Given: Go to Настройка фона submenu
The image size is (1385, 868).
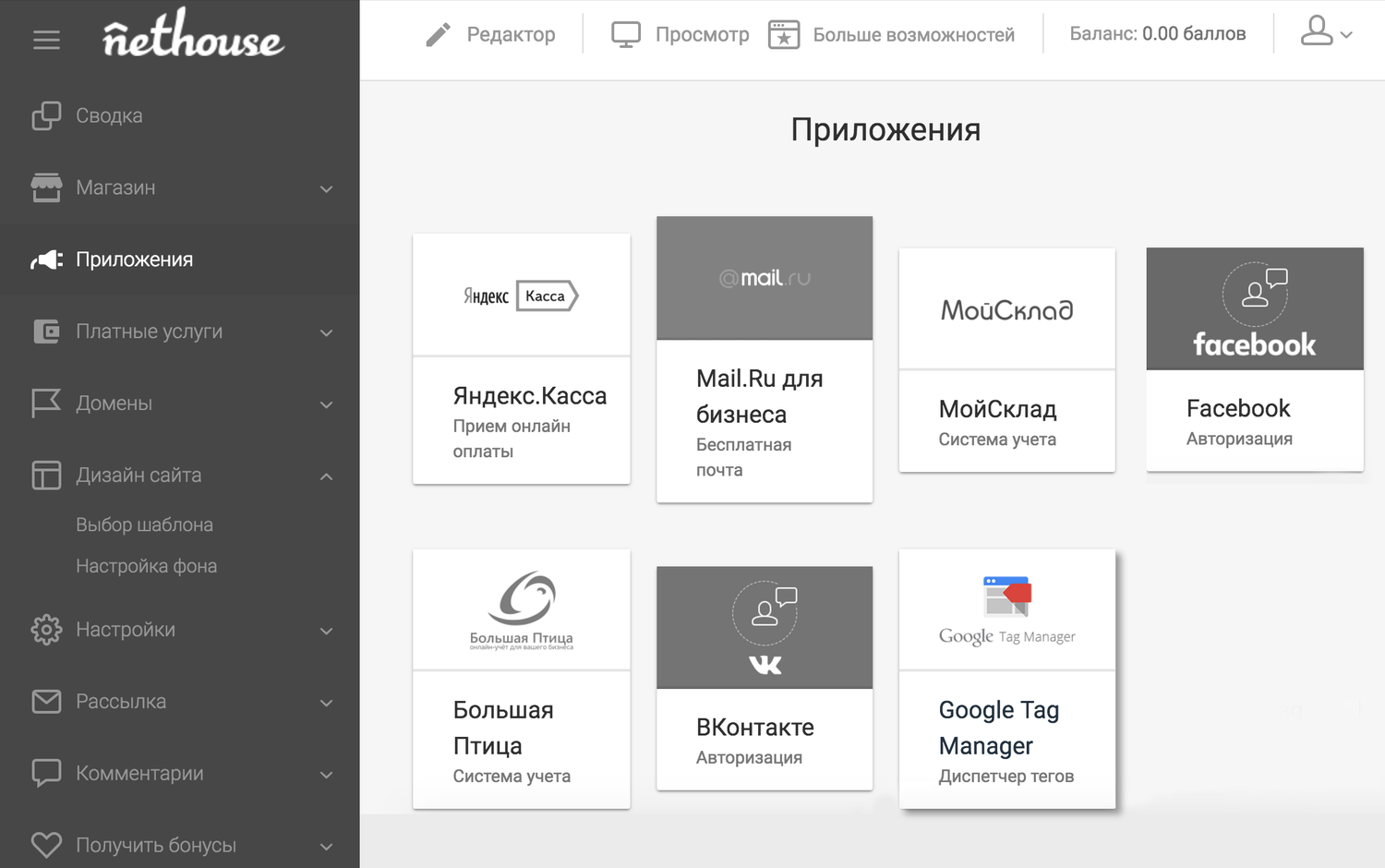Looking at the screenshot, I should point(147,566).
